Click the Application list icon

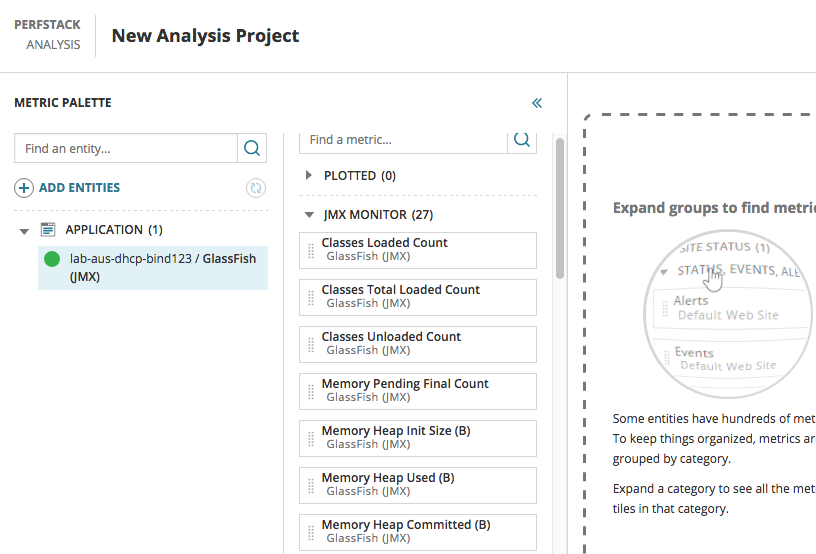click(48, 229)
